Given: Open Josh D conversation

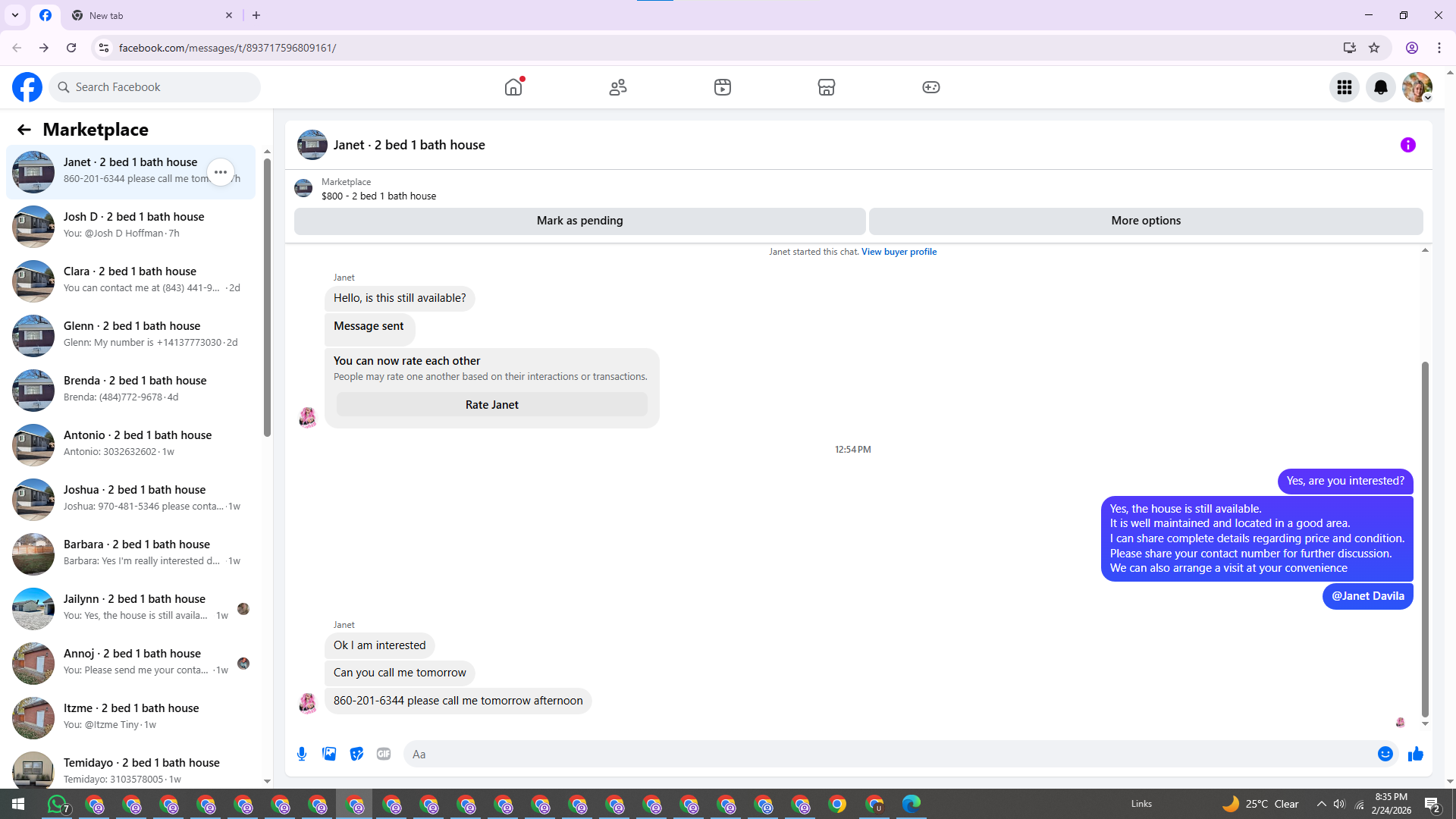Looking at the screenshot, I should tap(133, 225).
